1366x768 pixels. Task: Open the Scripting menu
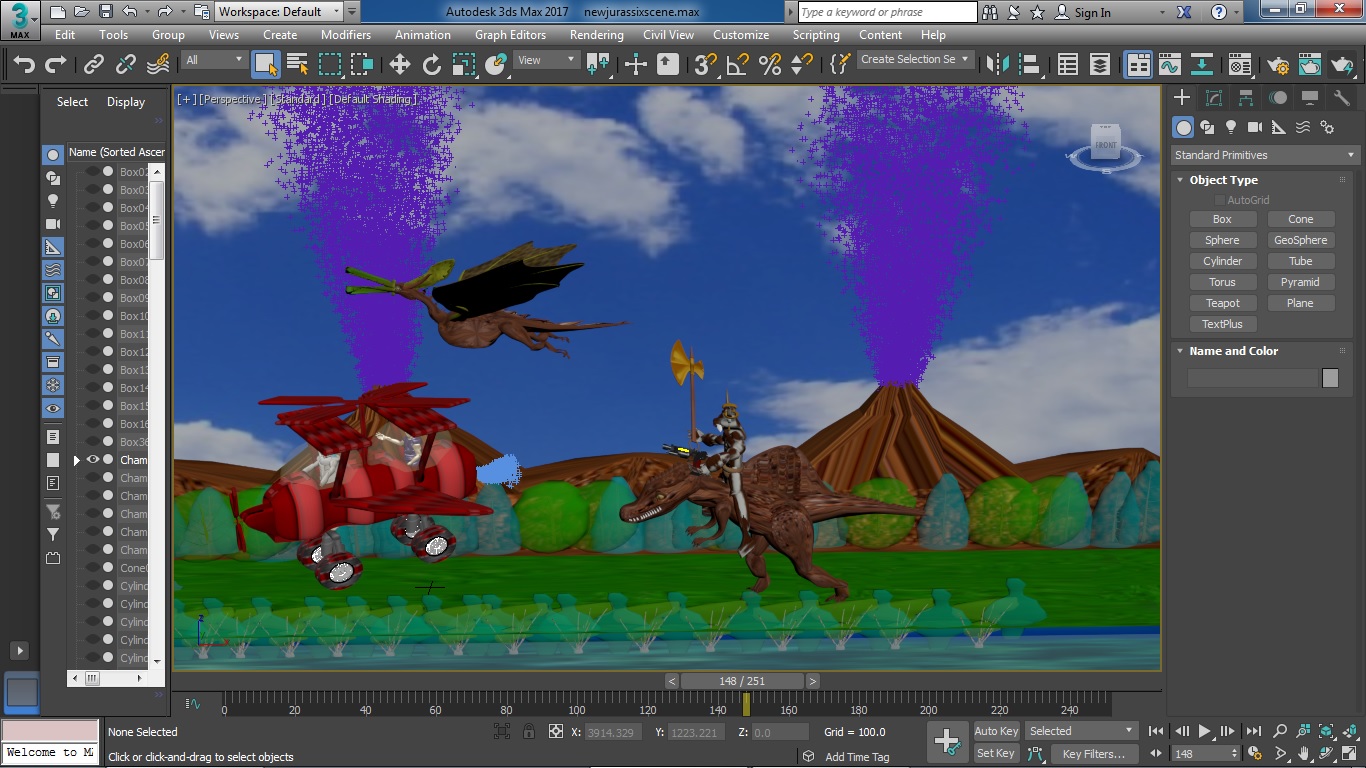coord(816,34)
